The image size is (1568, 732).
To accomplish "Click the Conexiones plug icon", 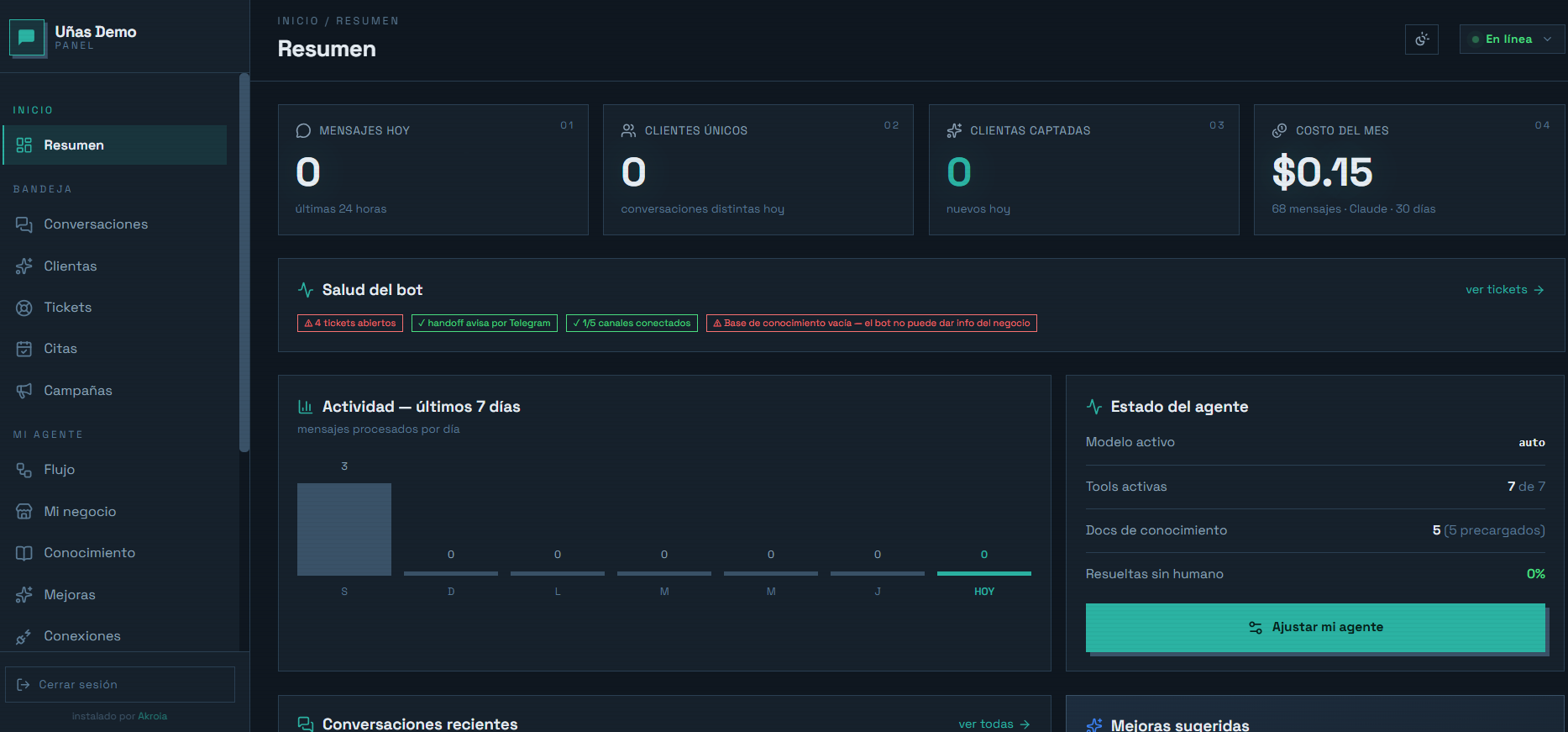I will point(24,636).
